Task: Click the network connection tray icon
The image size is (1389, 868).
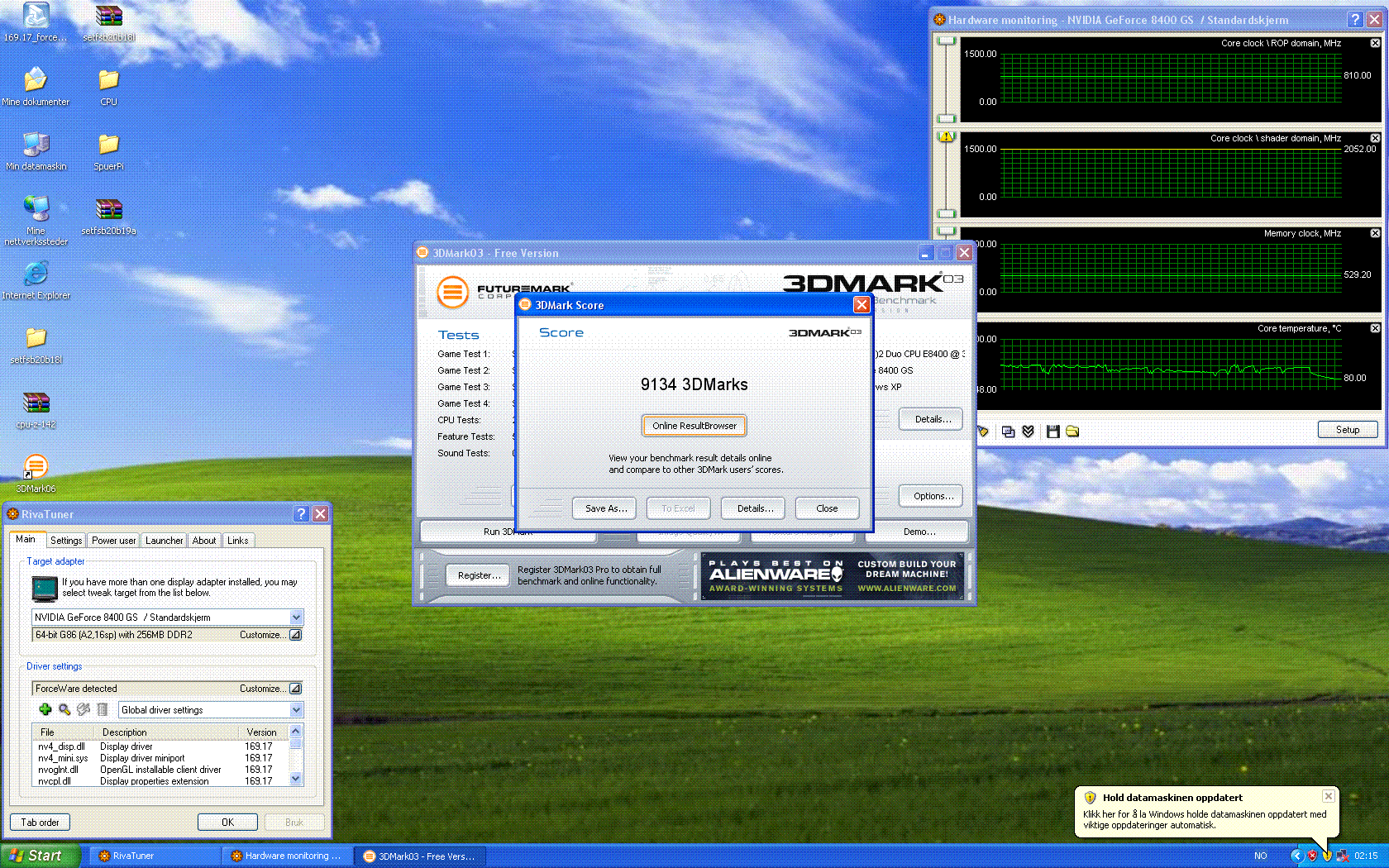Action: (x=1343, y=856)
